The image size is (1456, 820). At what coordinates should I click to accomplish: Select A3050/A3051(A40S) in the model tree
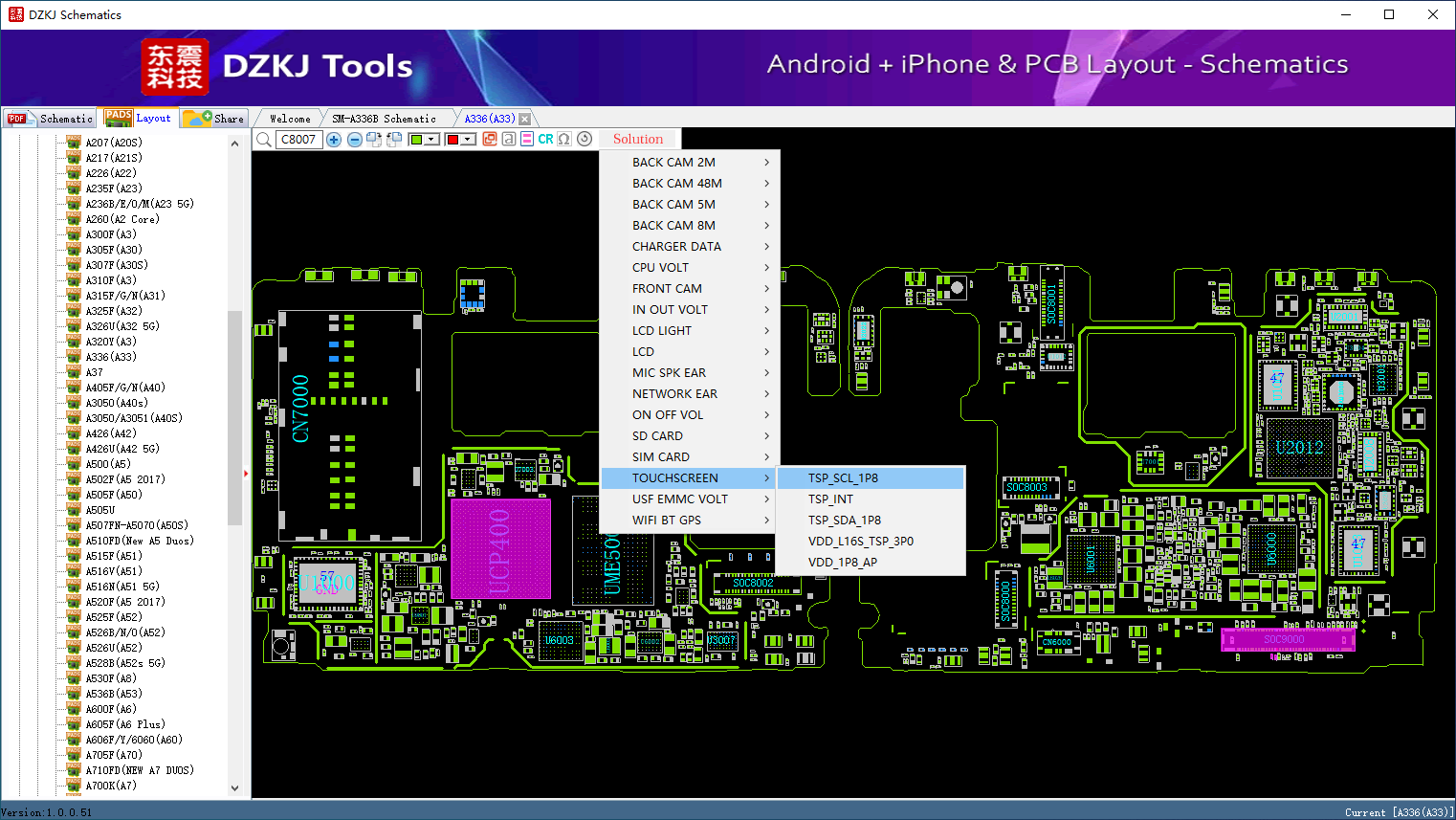click(134, 418)
